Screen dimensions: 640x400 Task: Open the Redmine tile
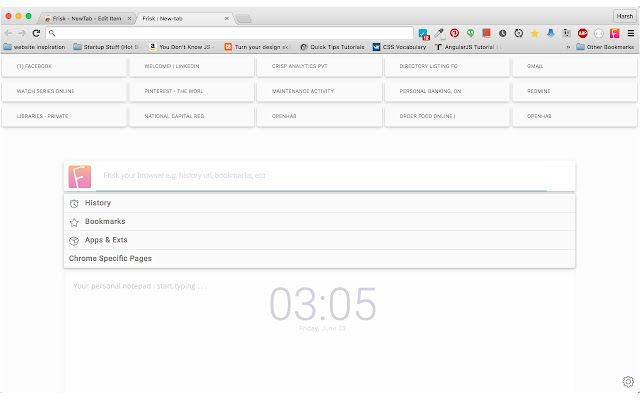[x=575, y=91]
